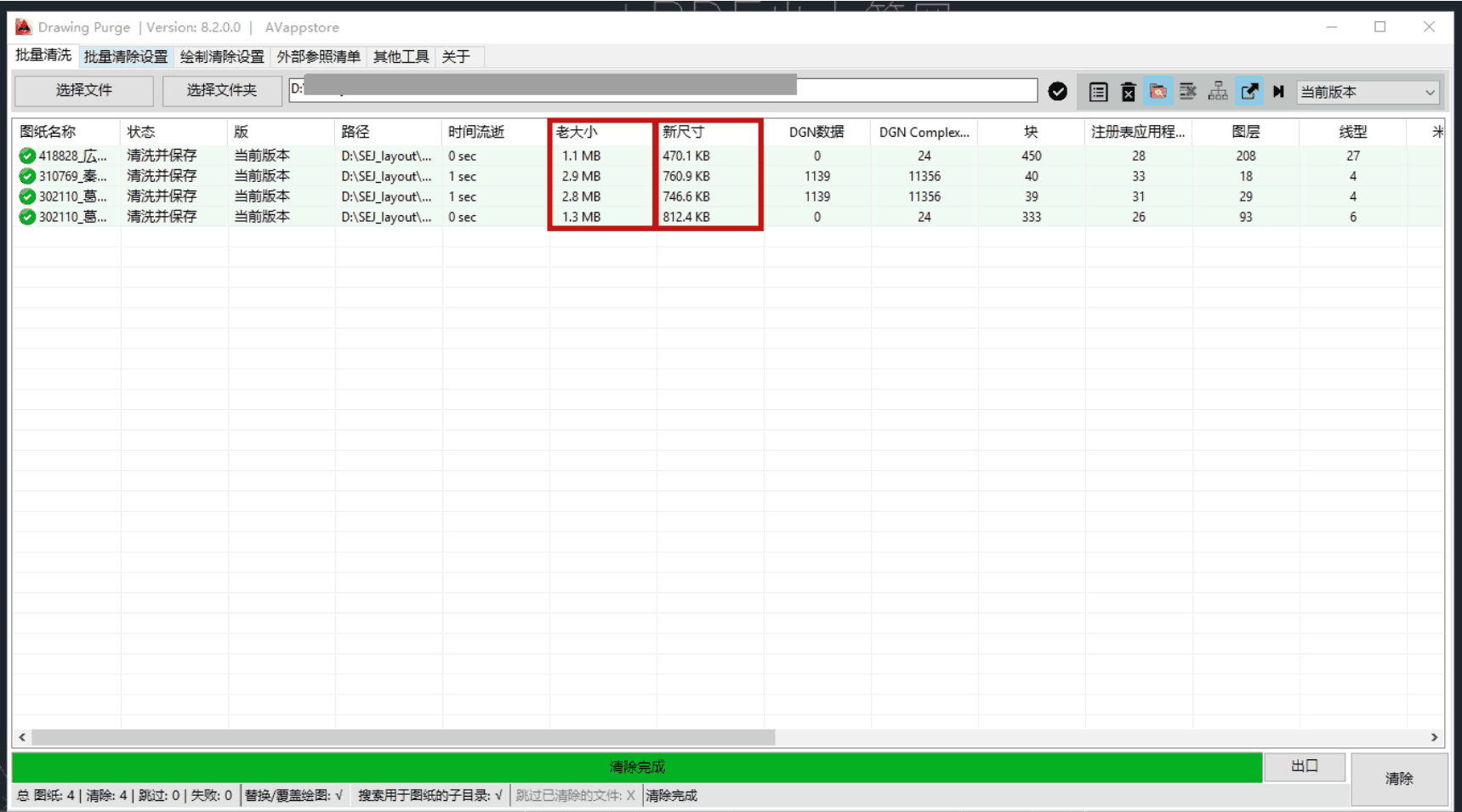Click the skip-to-end arrow icon
Screen dimensions: 1462x812
click(x=1277, y=91)
